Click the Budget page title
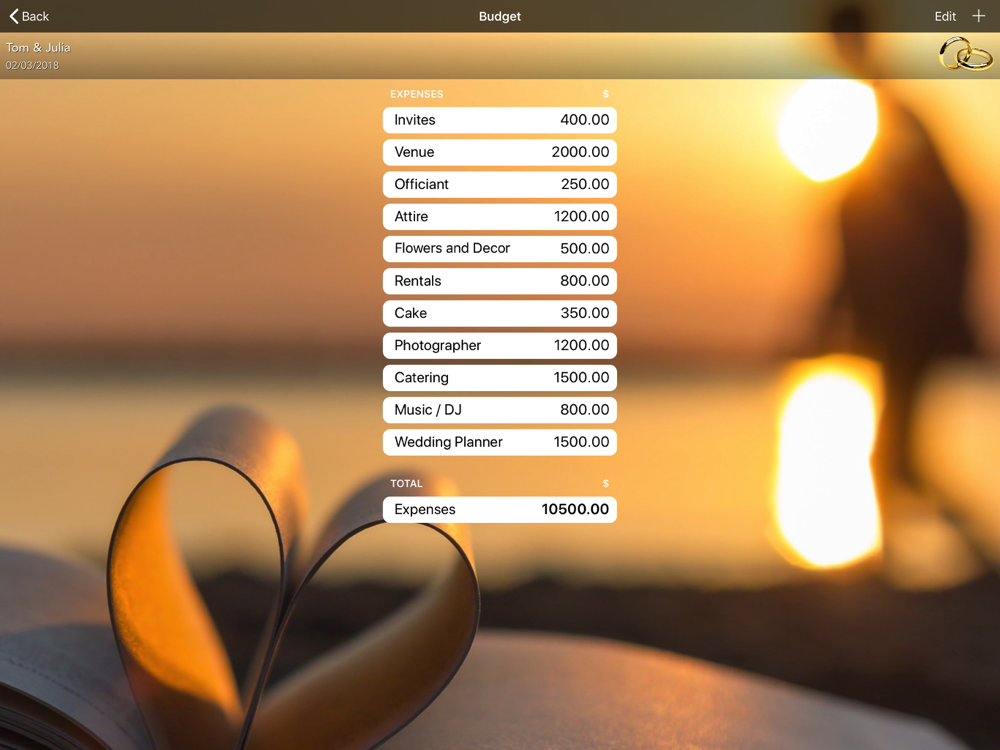 point(499,17)
